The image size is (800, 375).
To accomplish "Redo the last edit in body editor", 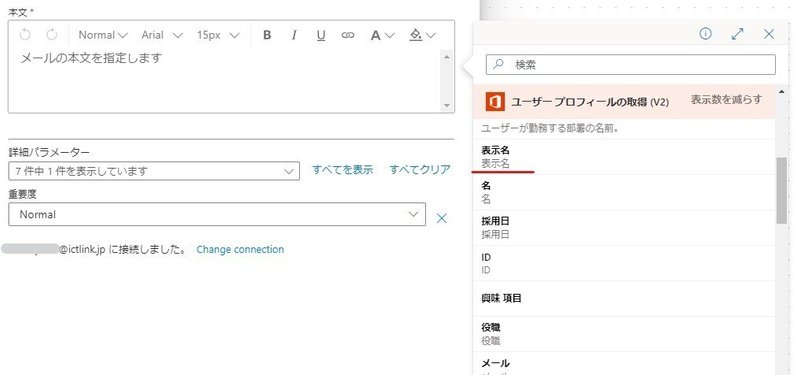I will coord(52,35).
